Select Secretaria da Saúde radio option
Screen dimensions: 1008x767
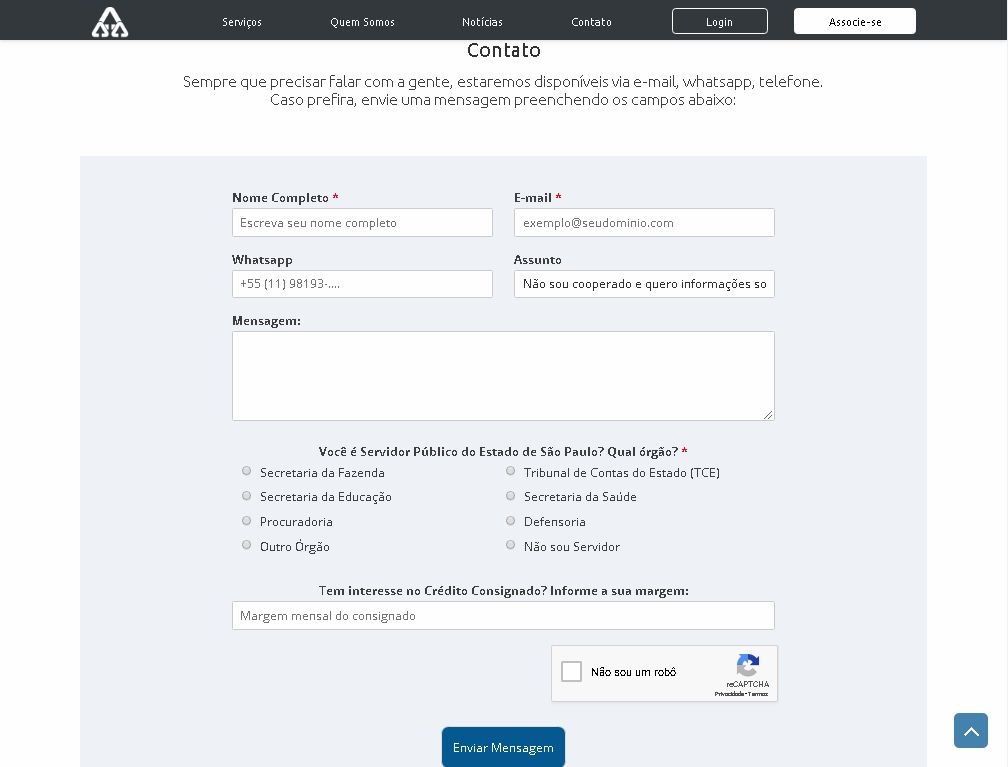tap(510, 496)
